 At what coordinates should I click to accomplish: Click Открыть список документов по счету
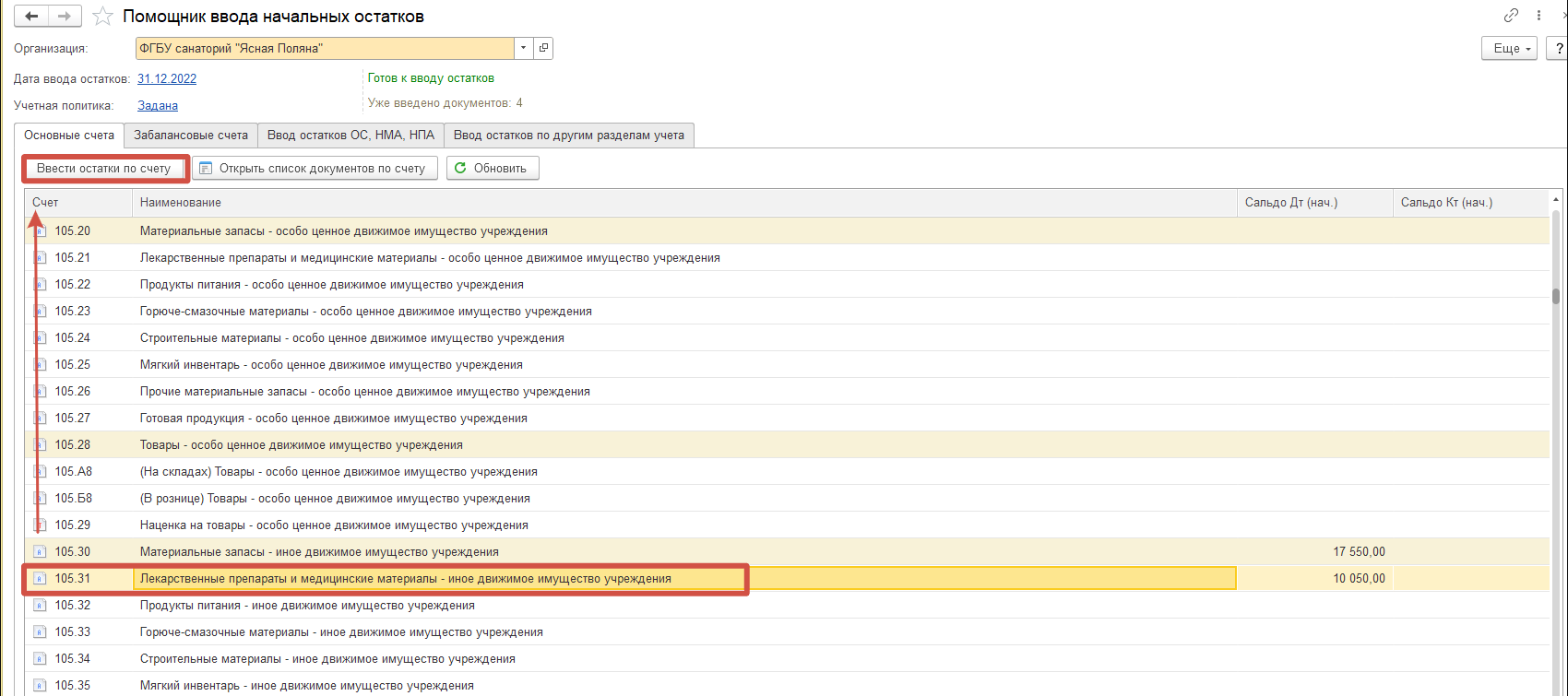click(x=315, y=168)
